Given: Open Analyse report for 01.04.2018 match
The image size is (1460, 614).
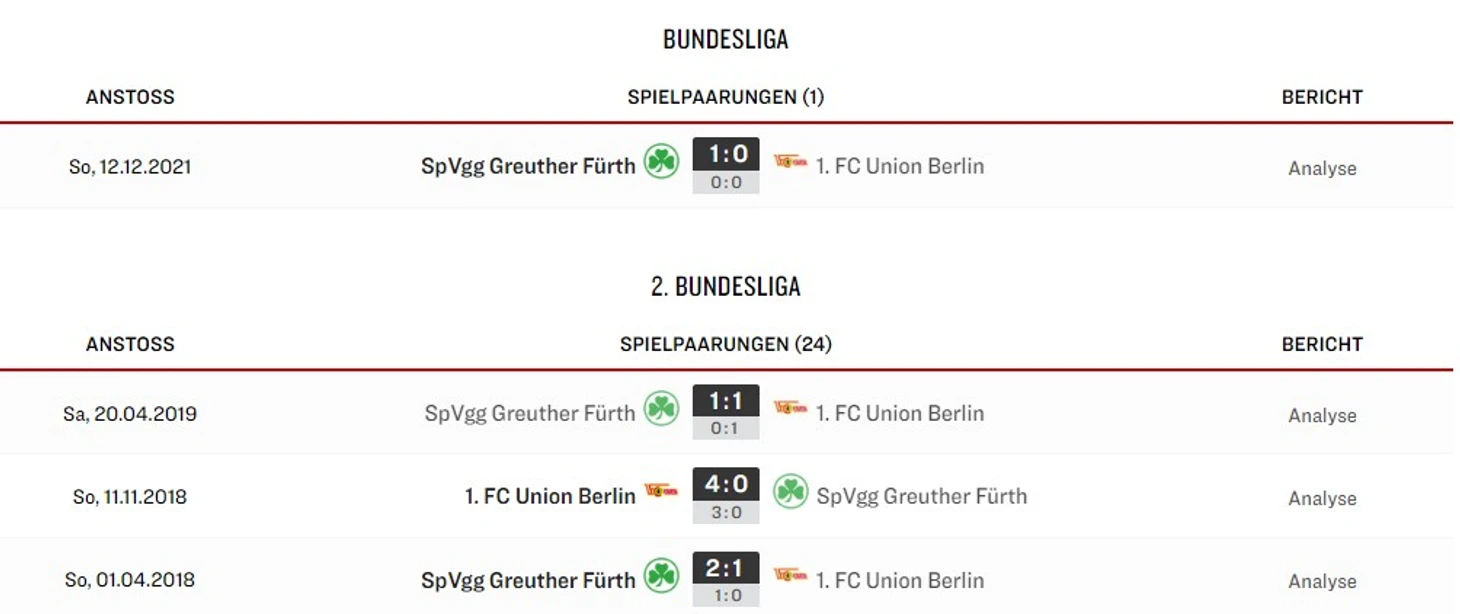Looking at the screenshot, I should (x=1322, y=581).
